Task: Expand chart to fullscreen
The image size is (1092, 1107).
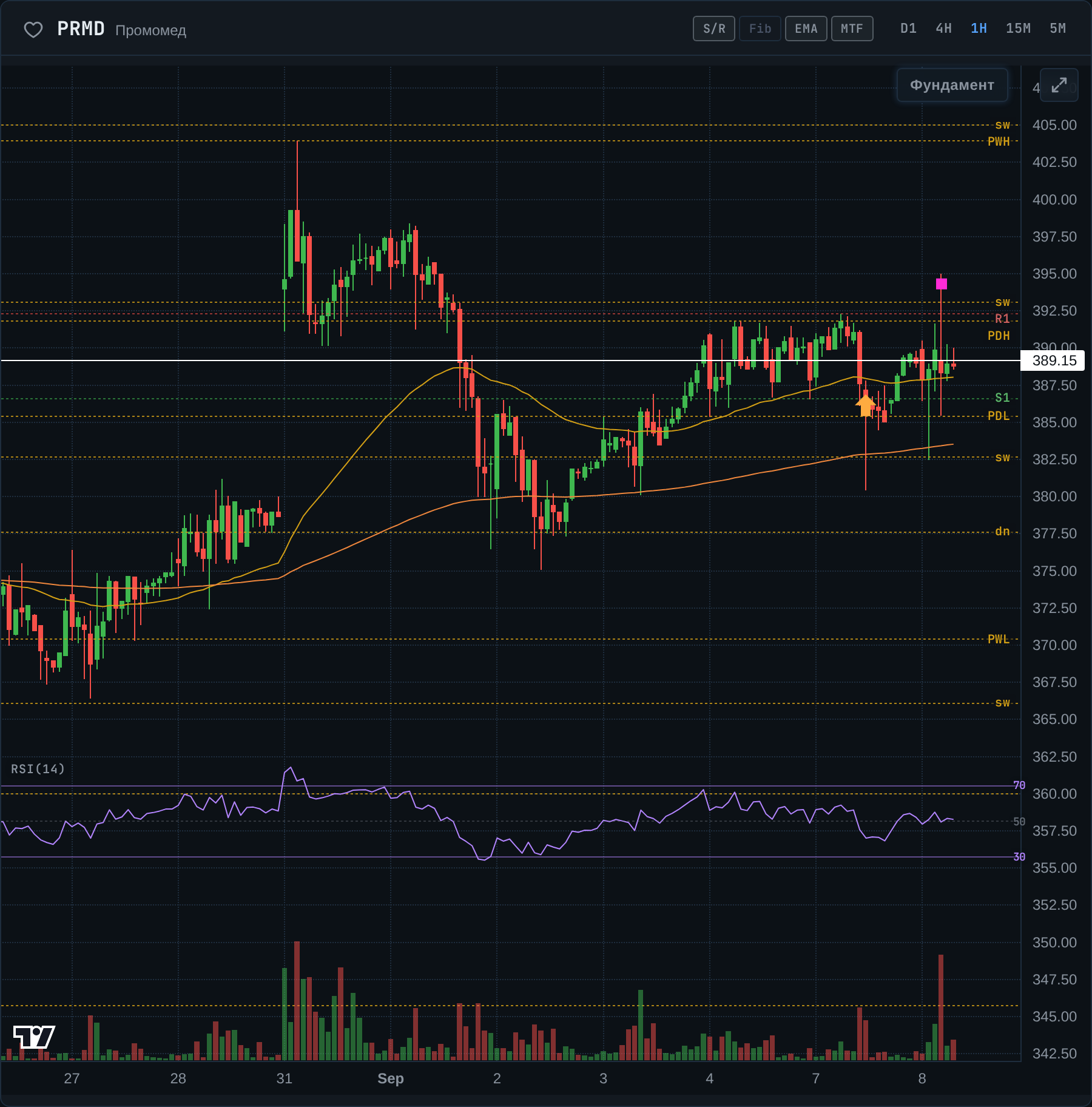Action: click(1059, 85)
